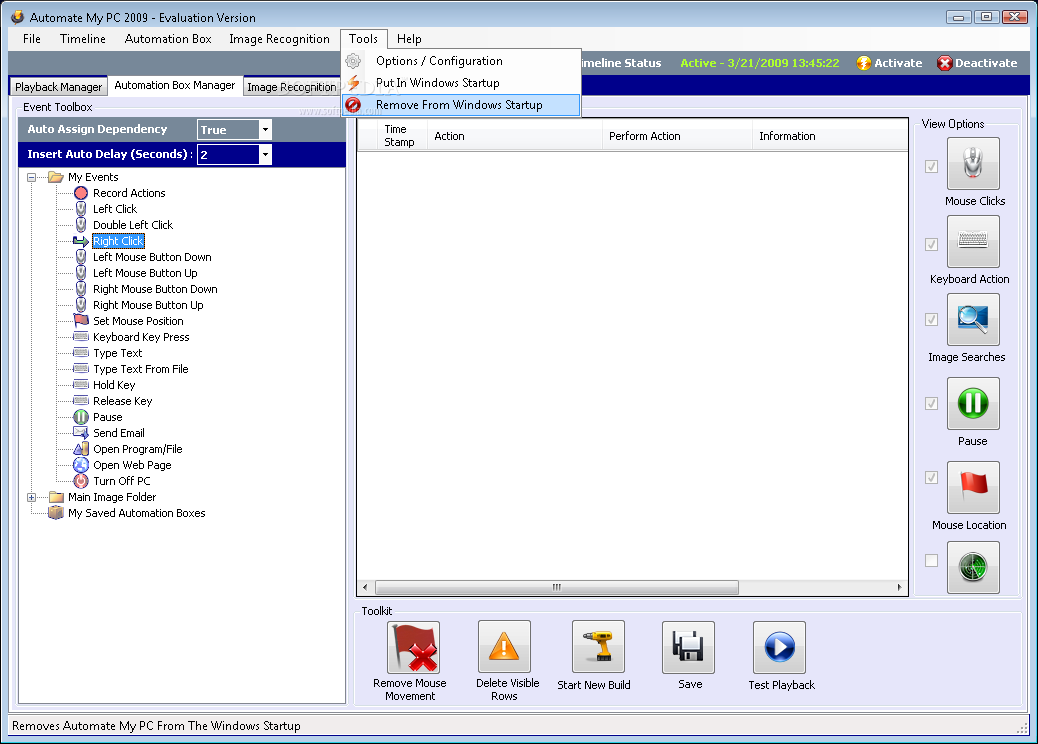Image resolution: width=1038 pixels, height=744 pixels.
Task: Open the File menu
Action: coord(32,39)
